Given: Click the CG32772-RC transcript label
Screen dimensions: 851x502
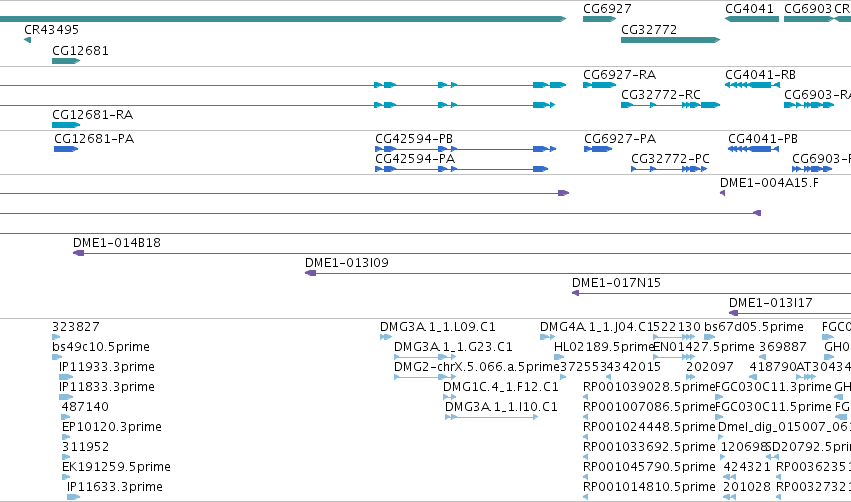Looking at the screenshot, I should (x=661, y=94).
